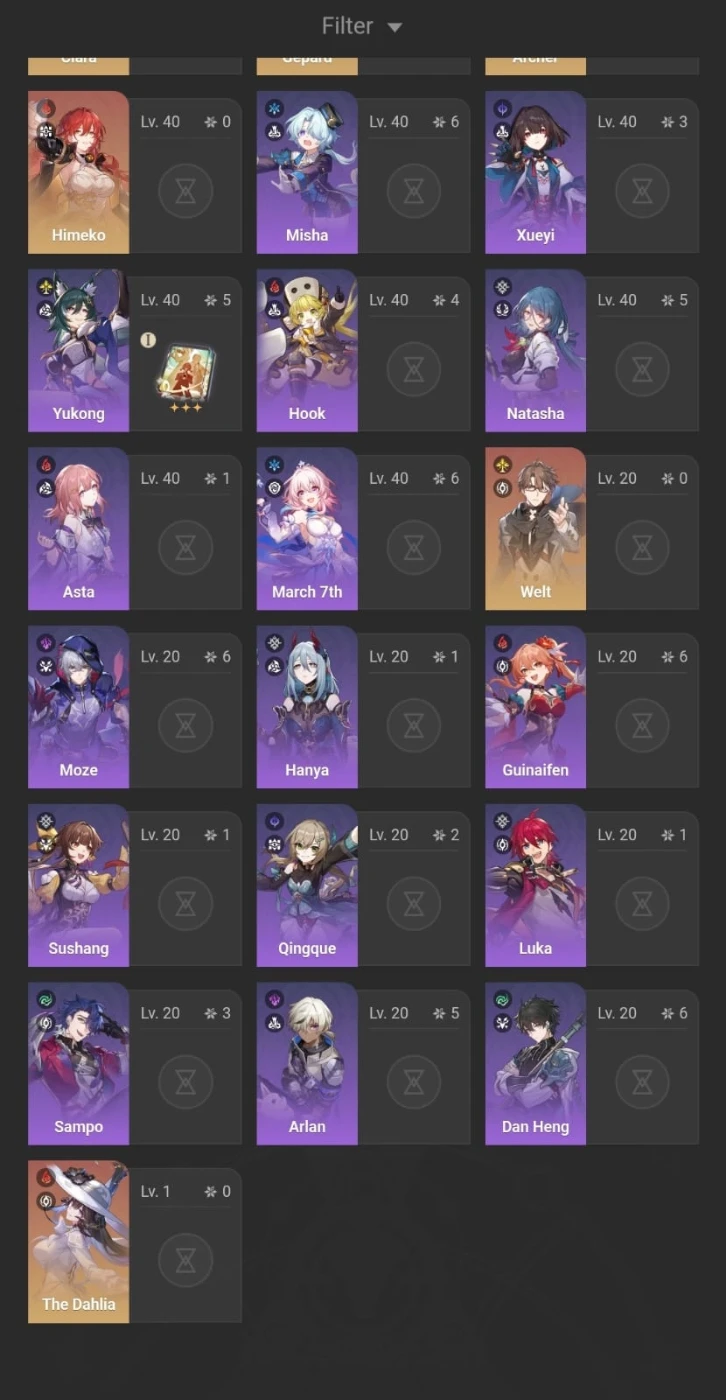726x1400 pixels.
Task: Click Sampo's wind element icon
Action: point(46,1000)
